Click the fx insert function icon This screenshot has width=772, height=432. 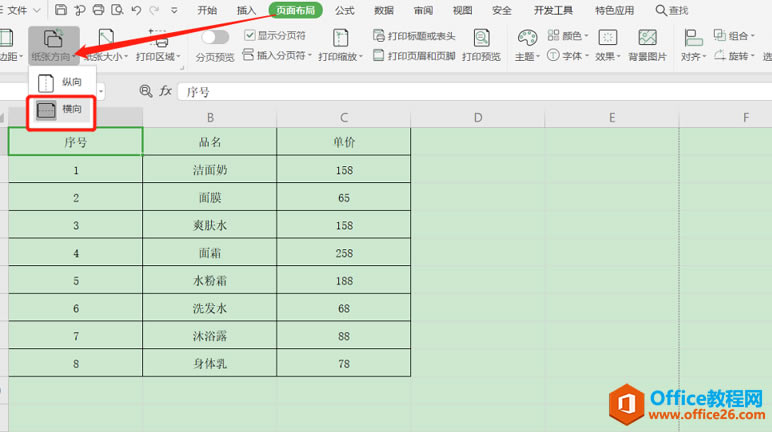[x=165, y=91]
